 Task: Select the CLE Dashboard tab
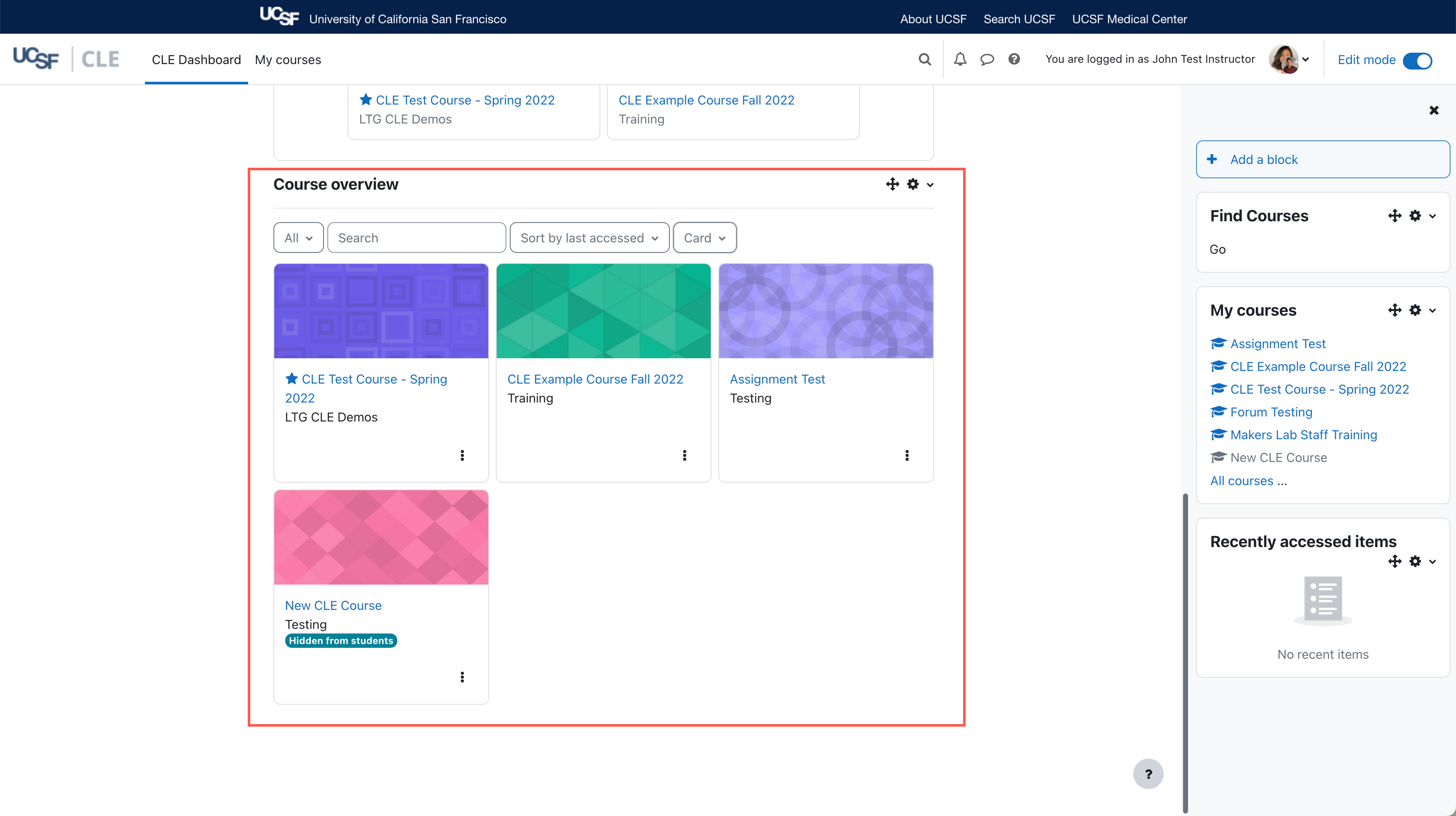(196, 59)
